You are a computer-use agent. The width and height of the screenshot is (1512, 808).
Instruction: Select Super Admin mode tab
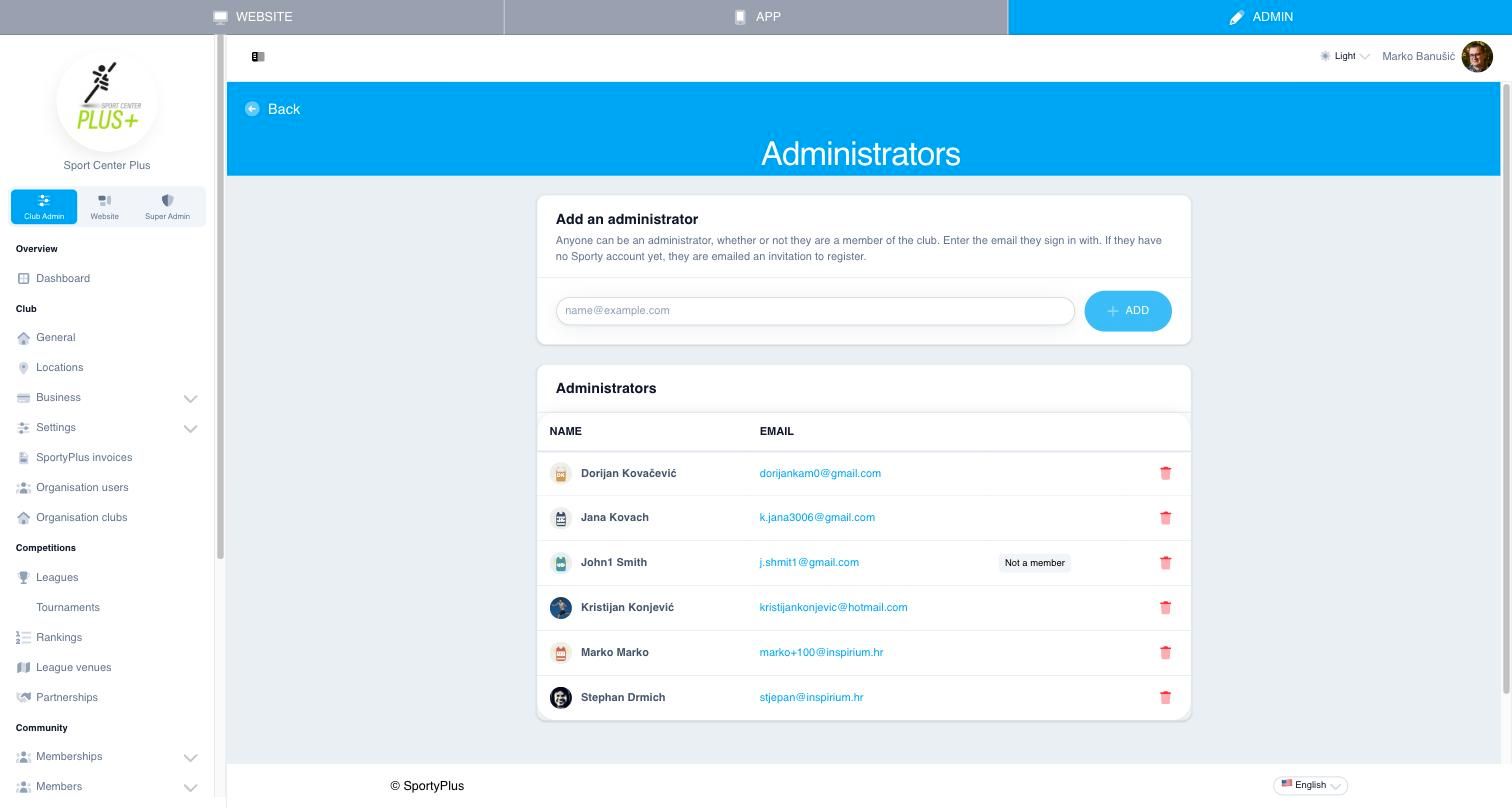[167, 207]
